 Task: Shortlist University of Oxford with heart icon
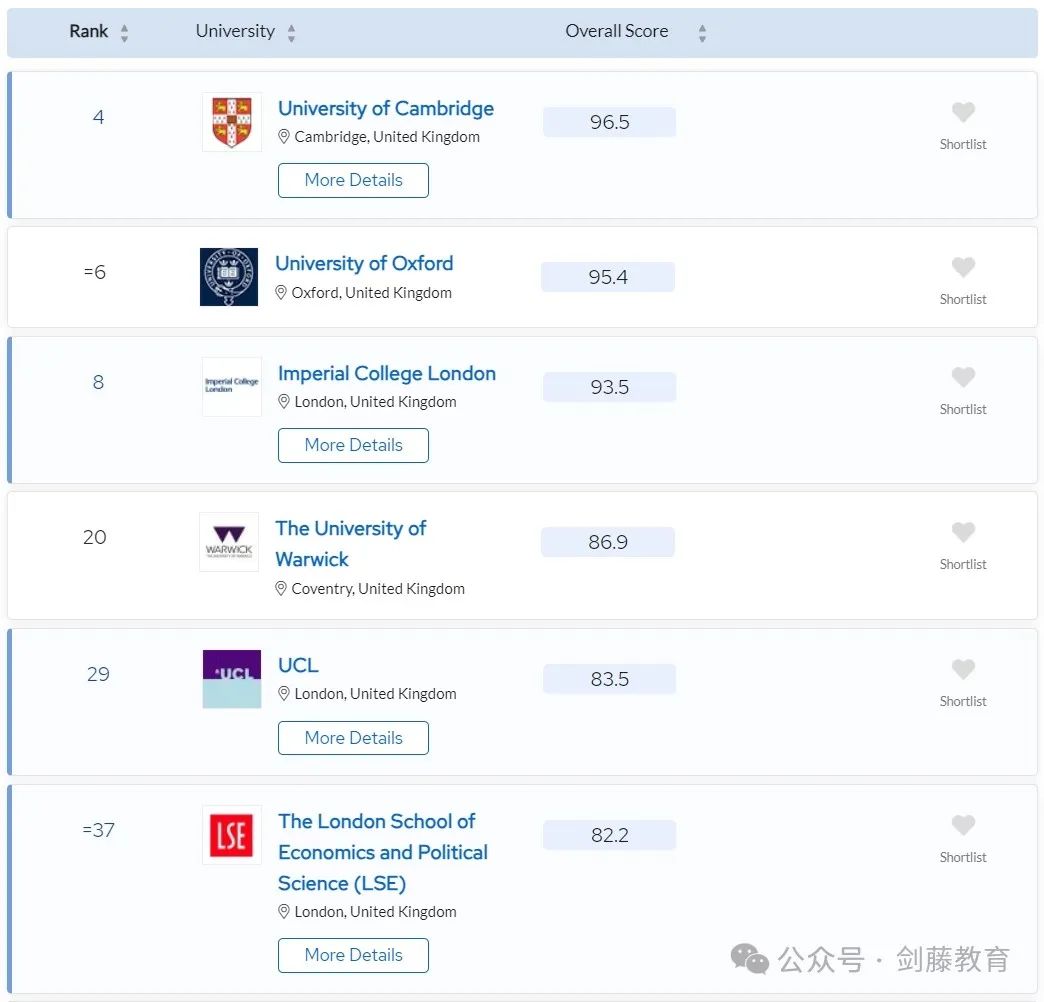[x=963, y=267]
